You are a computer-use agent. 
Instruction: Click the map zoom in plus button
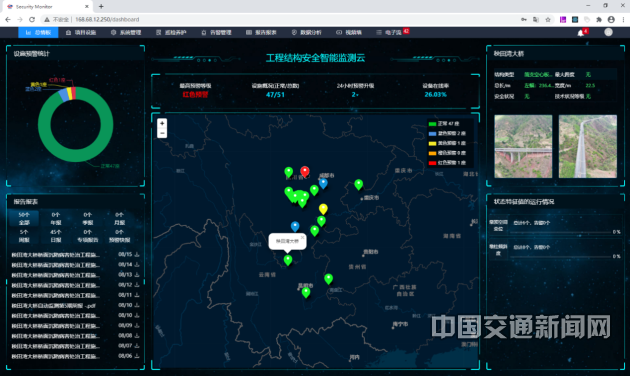pos(162,123)
